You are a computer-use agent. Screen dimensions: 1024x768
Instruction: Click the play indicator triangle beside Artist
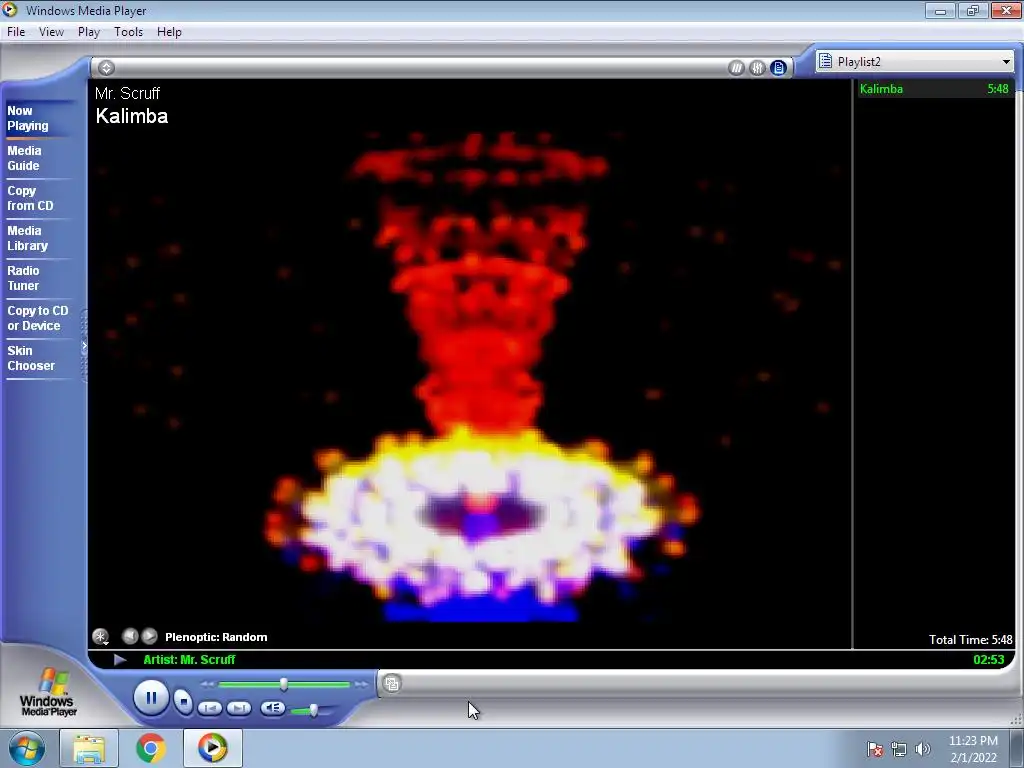pos(120,660)
